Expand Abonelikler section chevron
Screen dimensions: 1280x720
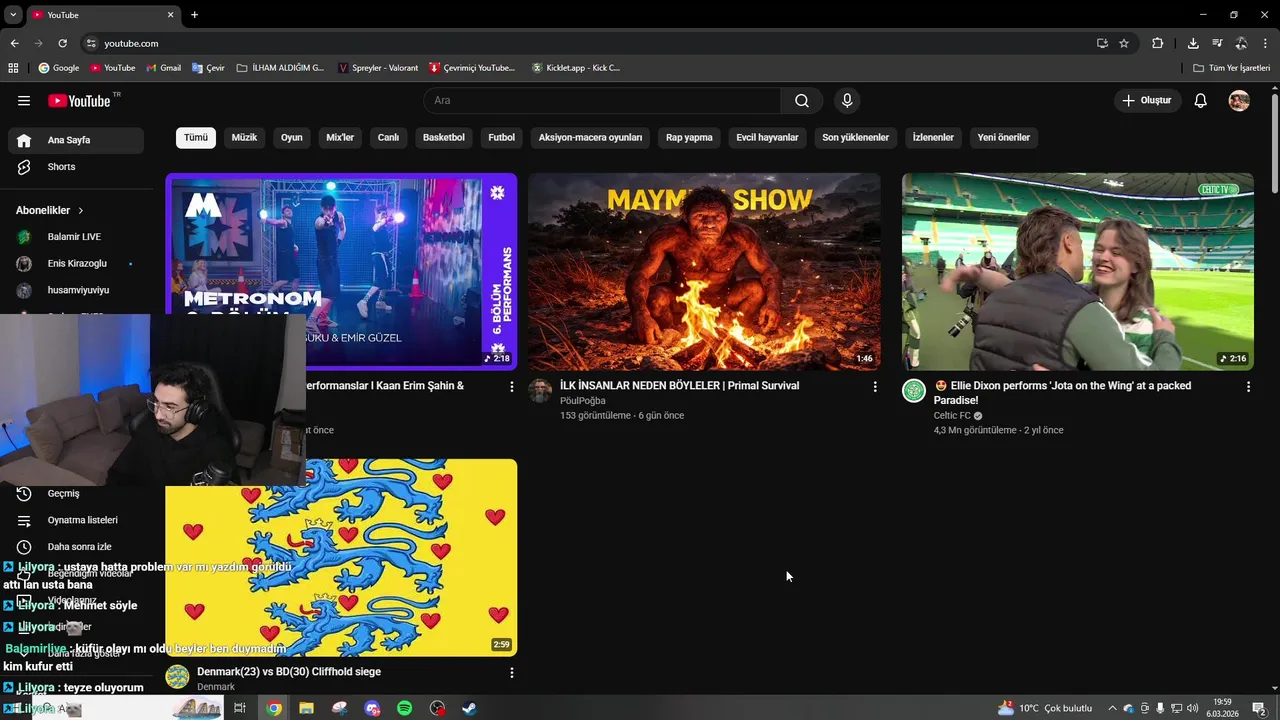81,211
